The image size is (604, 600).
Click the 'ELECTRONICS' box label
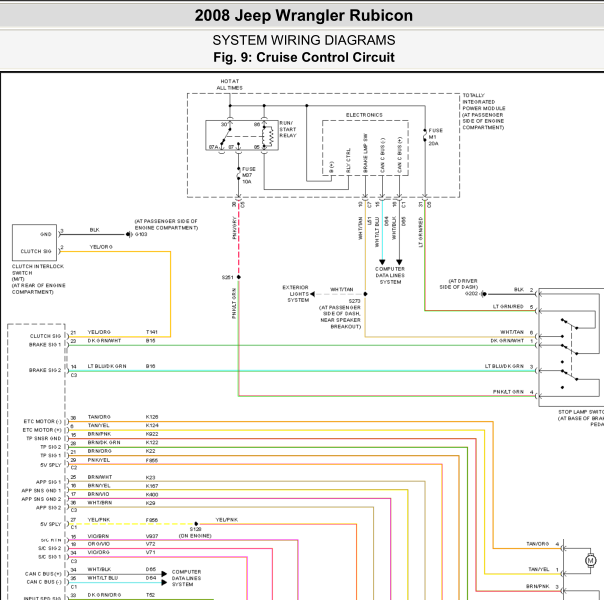[x=364, y=115]
